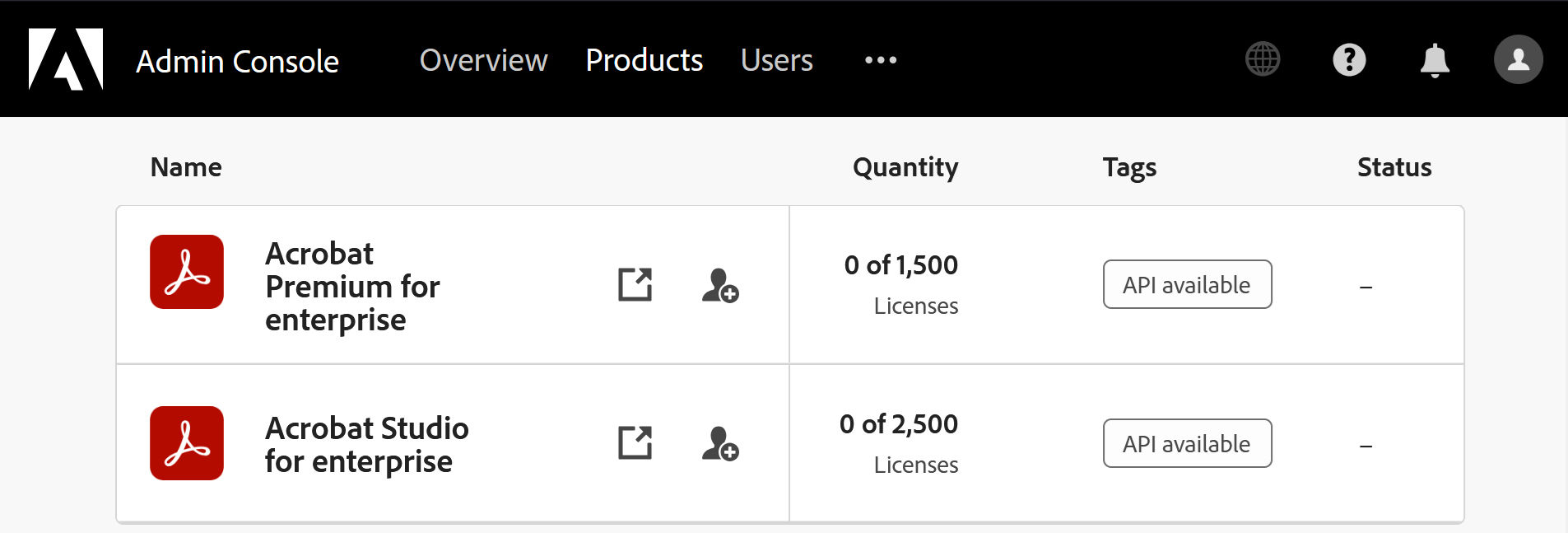Open Acrobat Premium for enterprise external link icon

click(635, 284)
